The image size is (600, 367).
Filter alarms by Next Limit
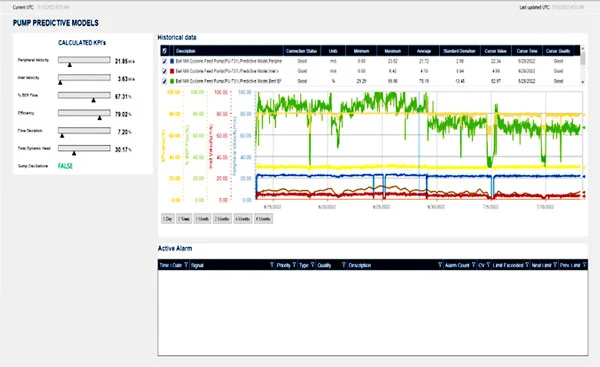[x=554, y=265]
